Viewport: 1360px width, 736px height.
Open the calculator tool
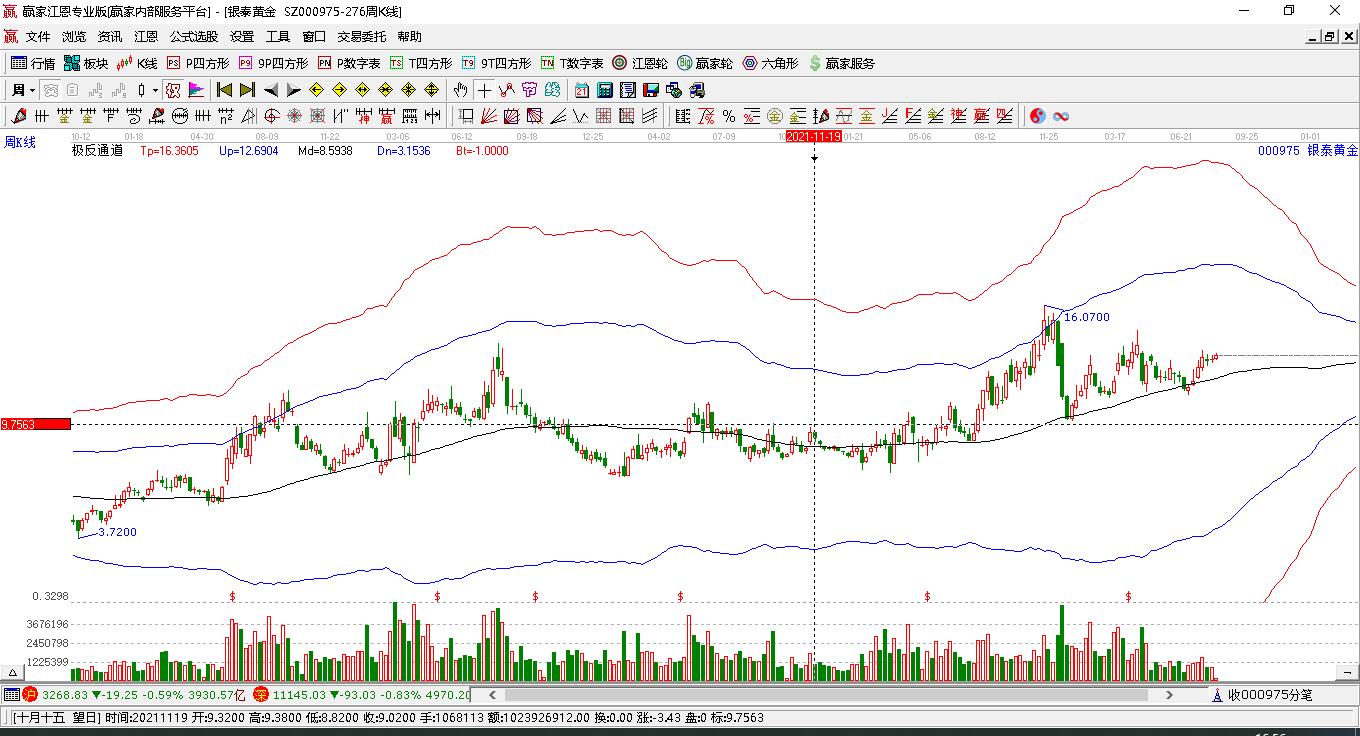605,90
